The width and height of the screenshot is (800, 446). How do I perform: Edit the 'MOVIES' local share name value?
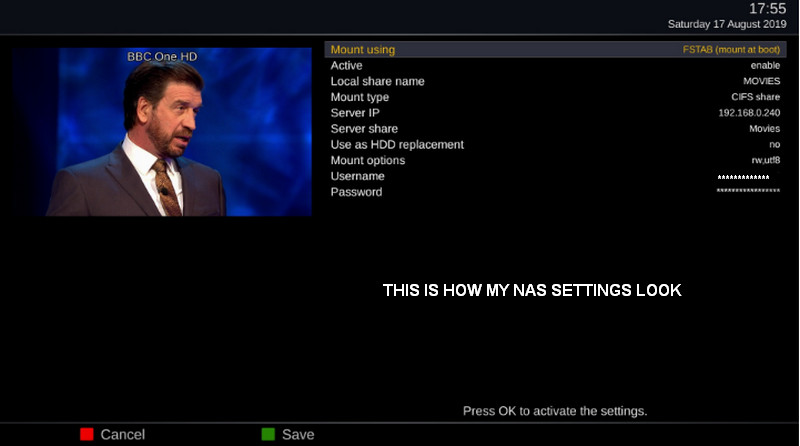761,81
